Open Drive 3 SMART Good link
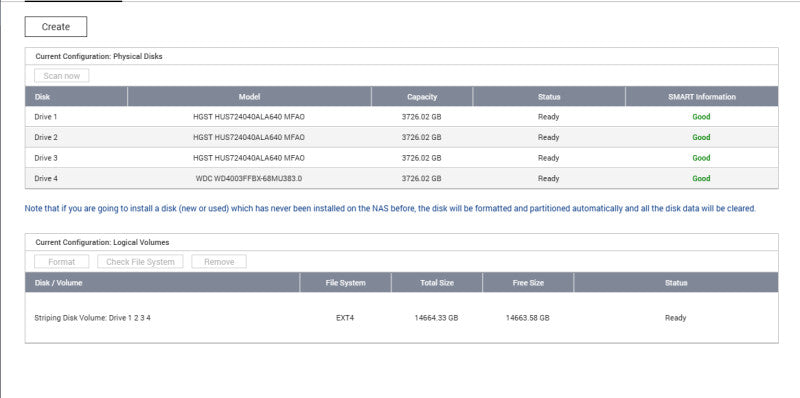 pos(701,158)
